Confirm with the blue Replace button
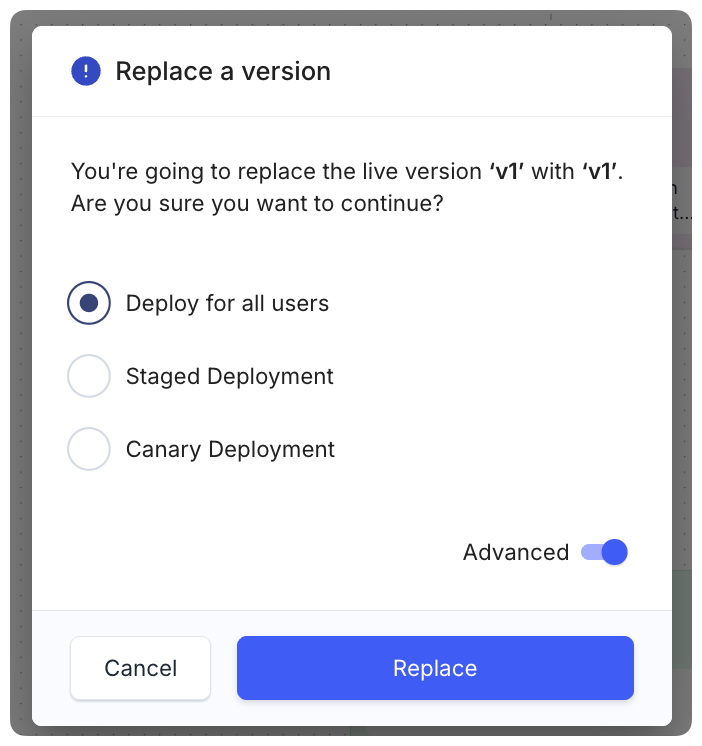Screen dimensions: 702x746 click(435, 668)
